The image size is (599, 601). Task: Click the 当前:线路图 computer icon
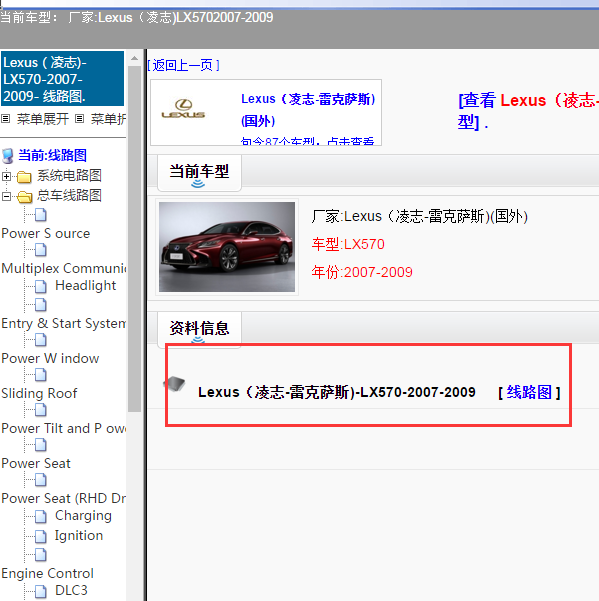[7, 156]
